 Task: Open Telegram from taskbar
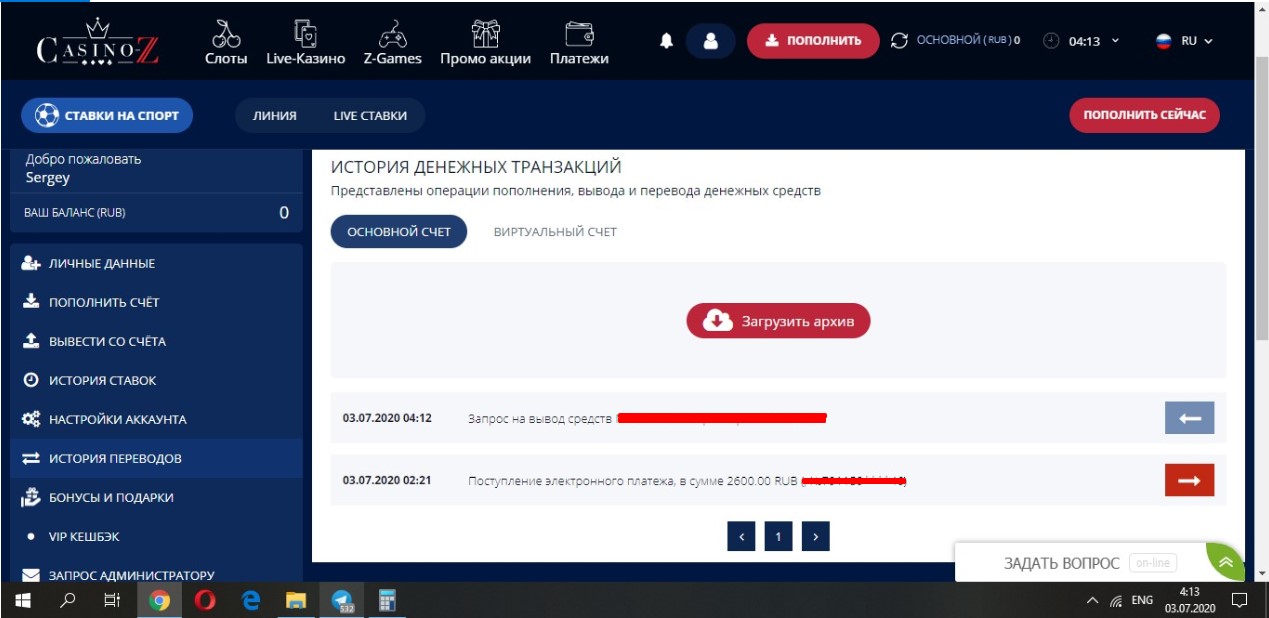tap(341, 600)
